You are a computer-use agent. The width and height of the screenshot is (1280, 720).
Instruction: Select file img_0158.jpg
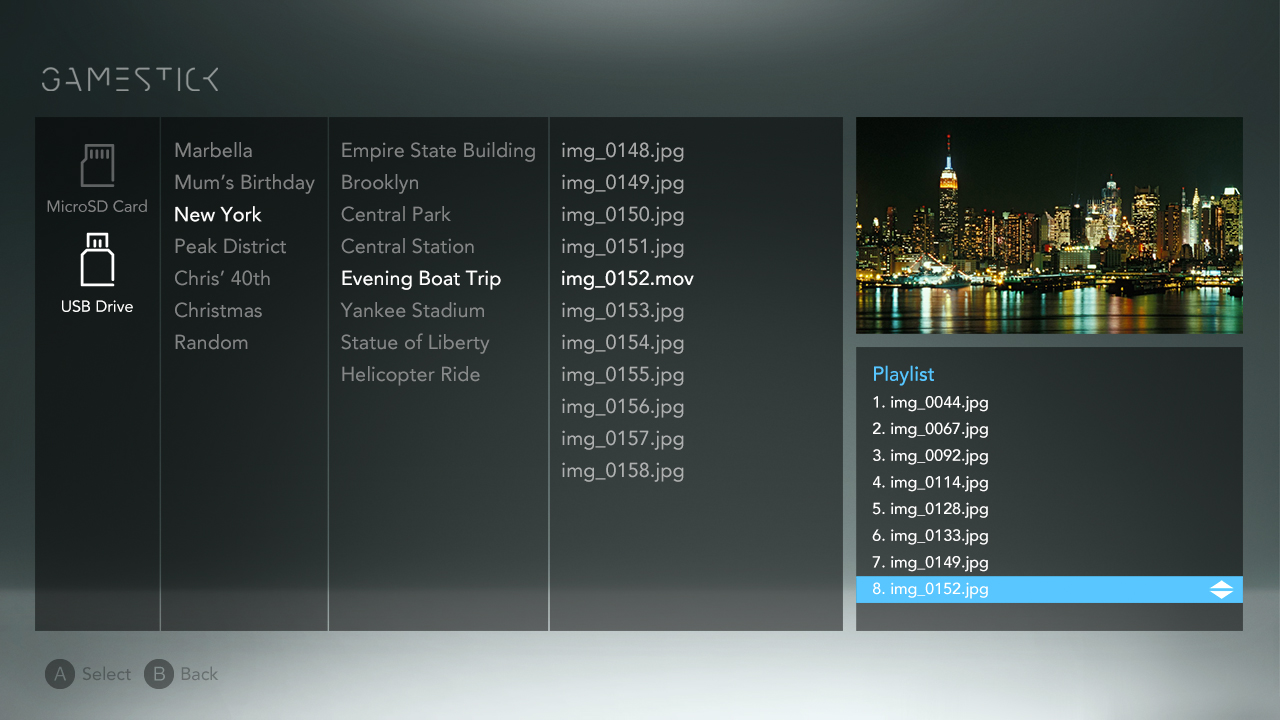[x=622, y=471]
